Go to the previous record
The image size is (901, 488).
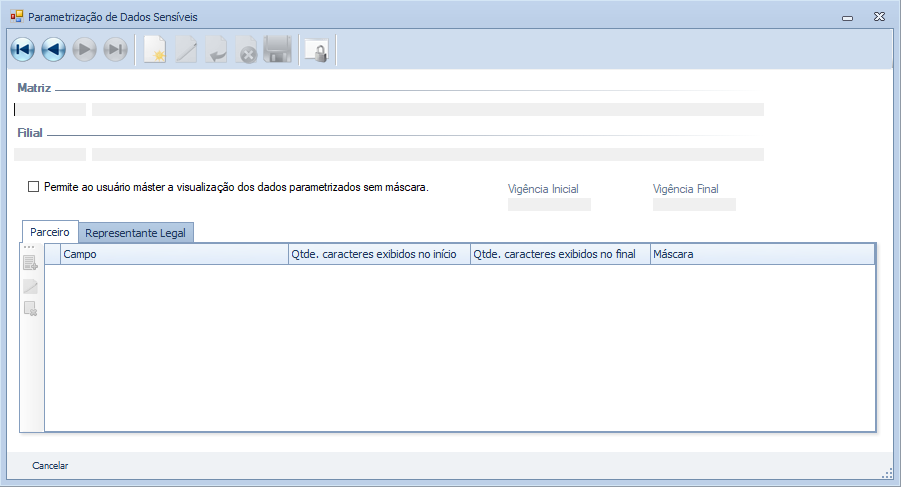pyautogui.click(x=53, y=49)
